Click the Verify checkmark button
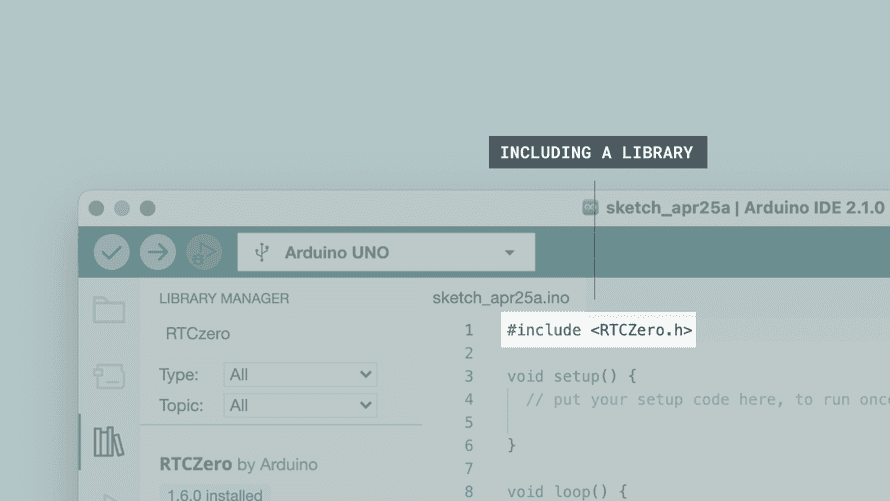Viewport: 890px width, 501px height. click(112, 252)
